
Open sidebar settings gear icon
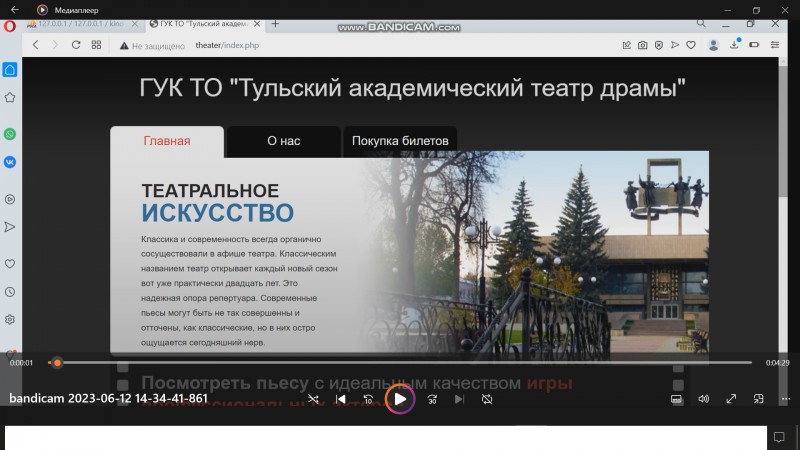pyautogui.click(x=10, y=319)
